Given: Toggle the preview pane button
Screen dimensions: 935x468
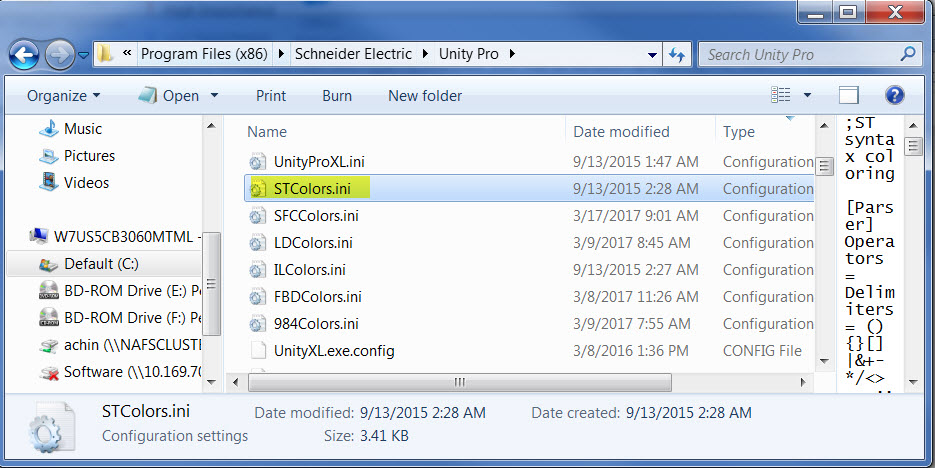Looking at the screenshot, I should click(x=849, y=95).
